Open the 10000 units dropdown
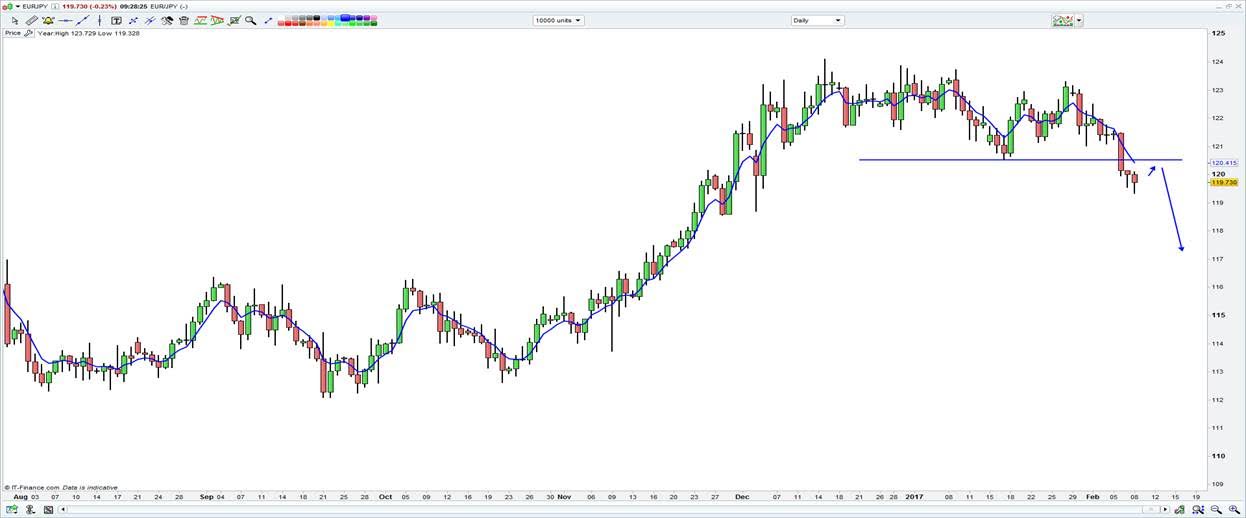The image size is (1246, 518). click(x=558, y=20)
